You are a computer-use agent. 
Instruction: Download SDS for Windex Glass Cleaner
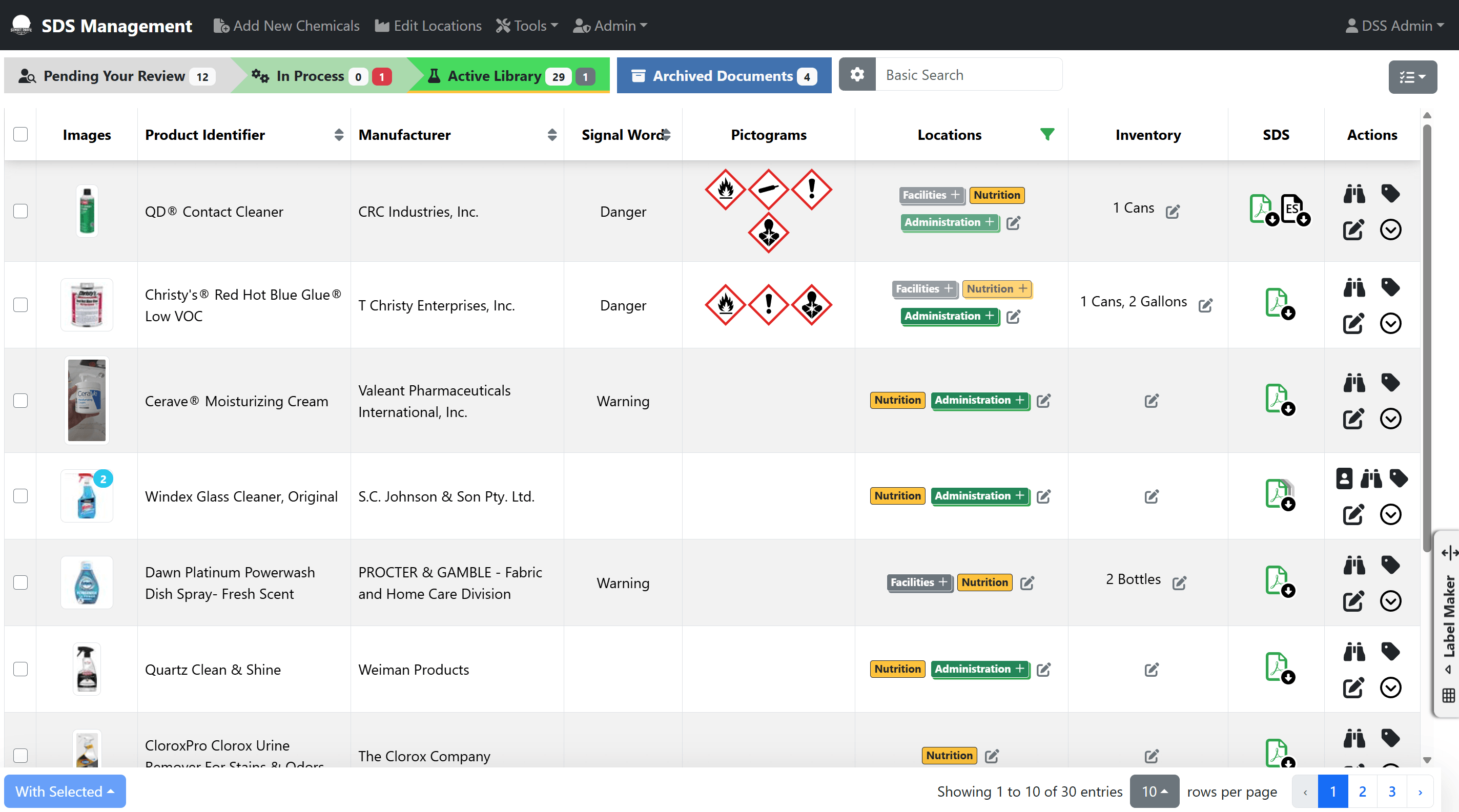(x=1280, y=495)
